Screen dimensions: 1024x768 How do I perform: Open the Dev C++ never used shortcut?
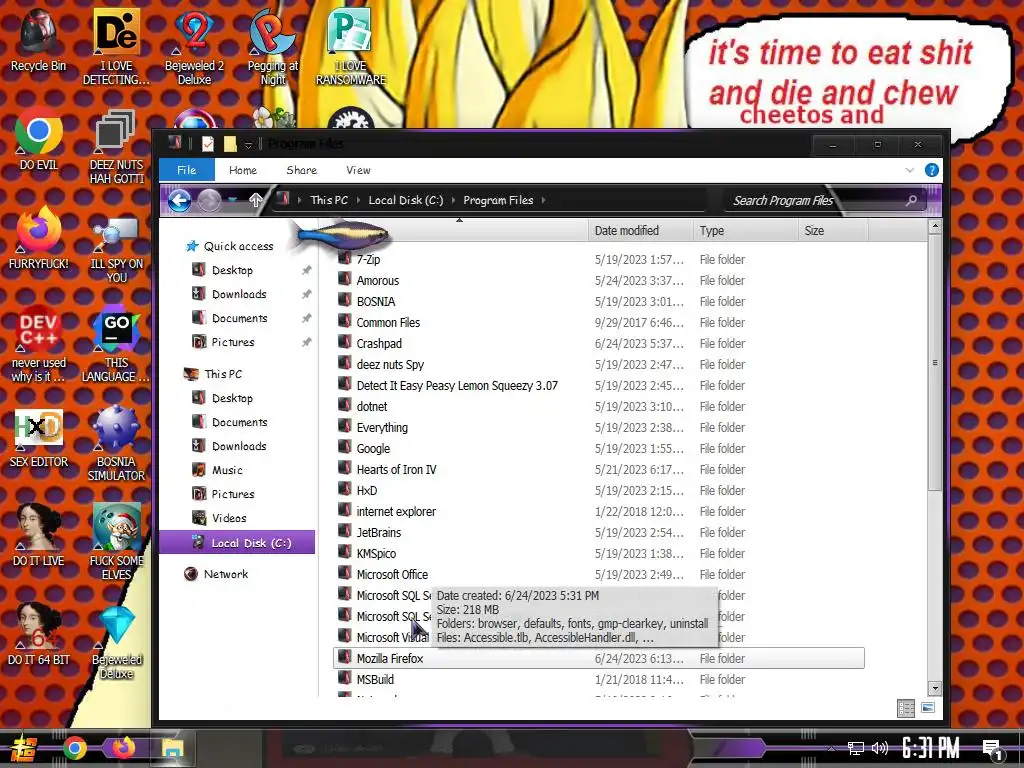tap(39, 344)
